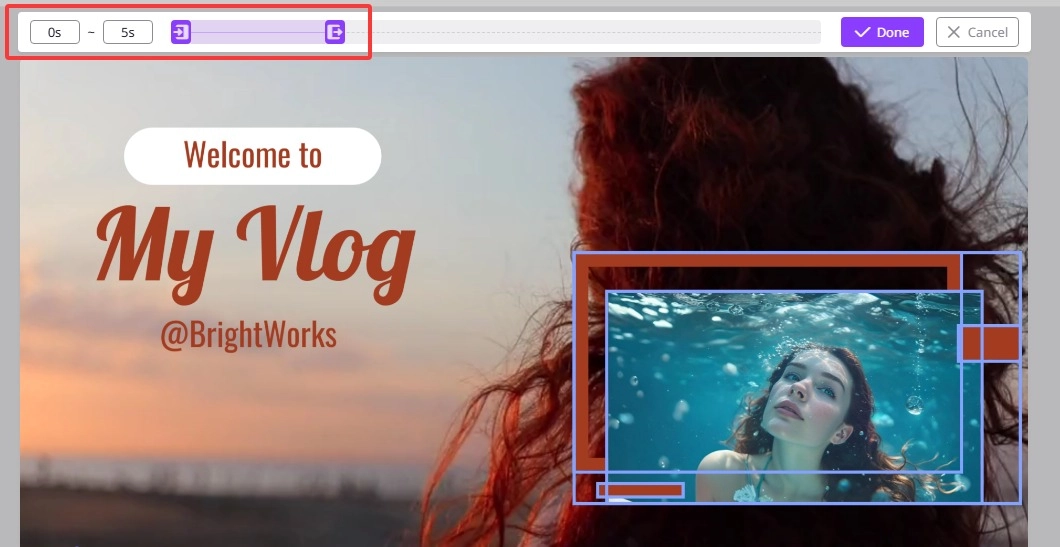Image resolution: width=1060 pixels, height=547 pixels.
Task: Select the small red square beside the photo
Action: tap(989, 343)
